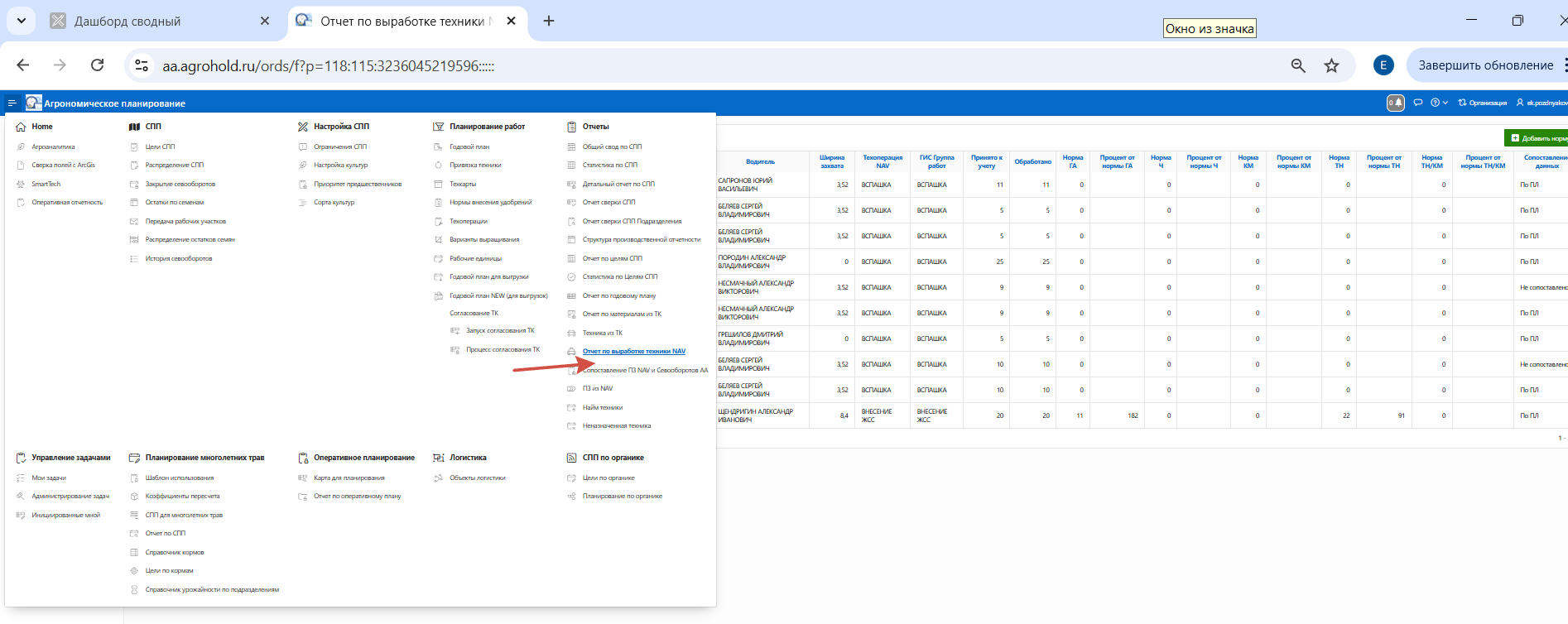The image size is (1568, 624).
Task: Click the Организация switch button
Action: tap(1483, 103)
